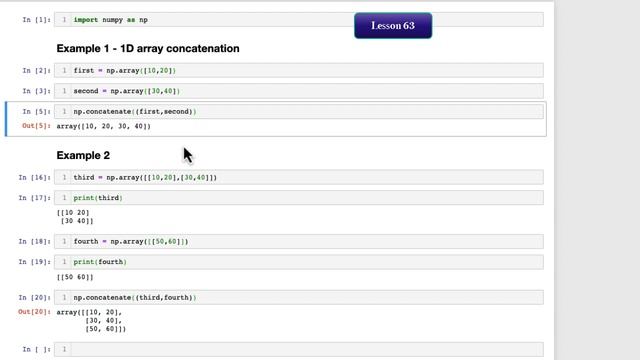
Task: Click cell defining the third 2D array
Action: (x=299, y=178)
